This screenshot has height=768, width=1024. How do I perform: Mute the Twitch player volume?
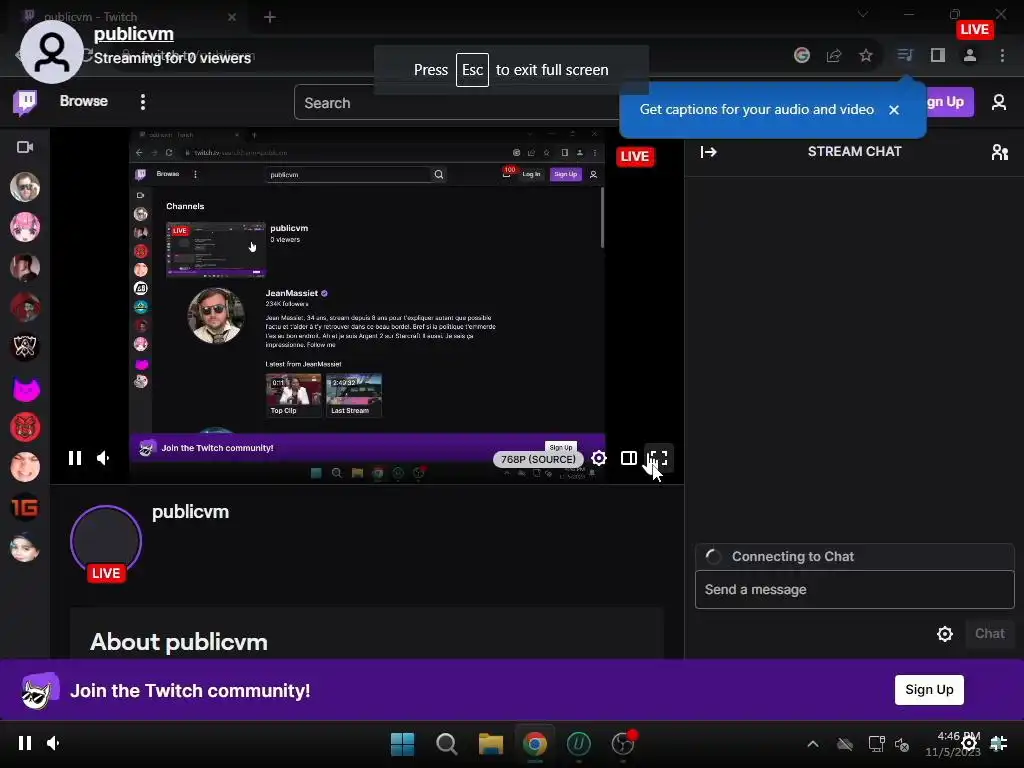click(x=104, y=458)
